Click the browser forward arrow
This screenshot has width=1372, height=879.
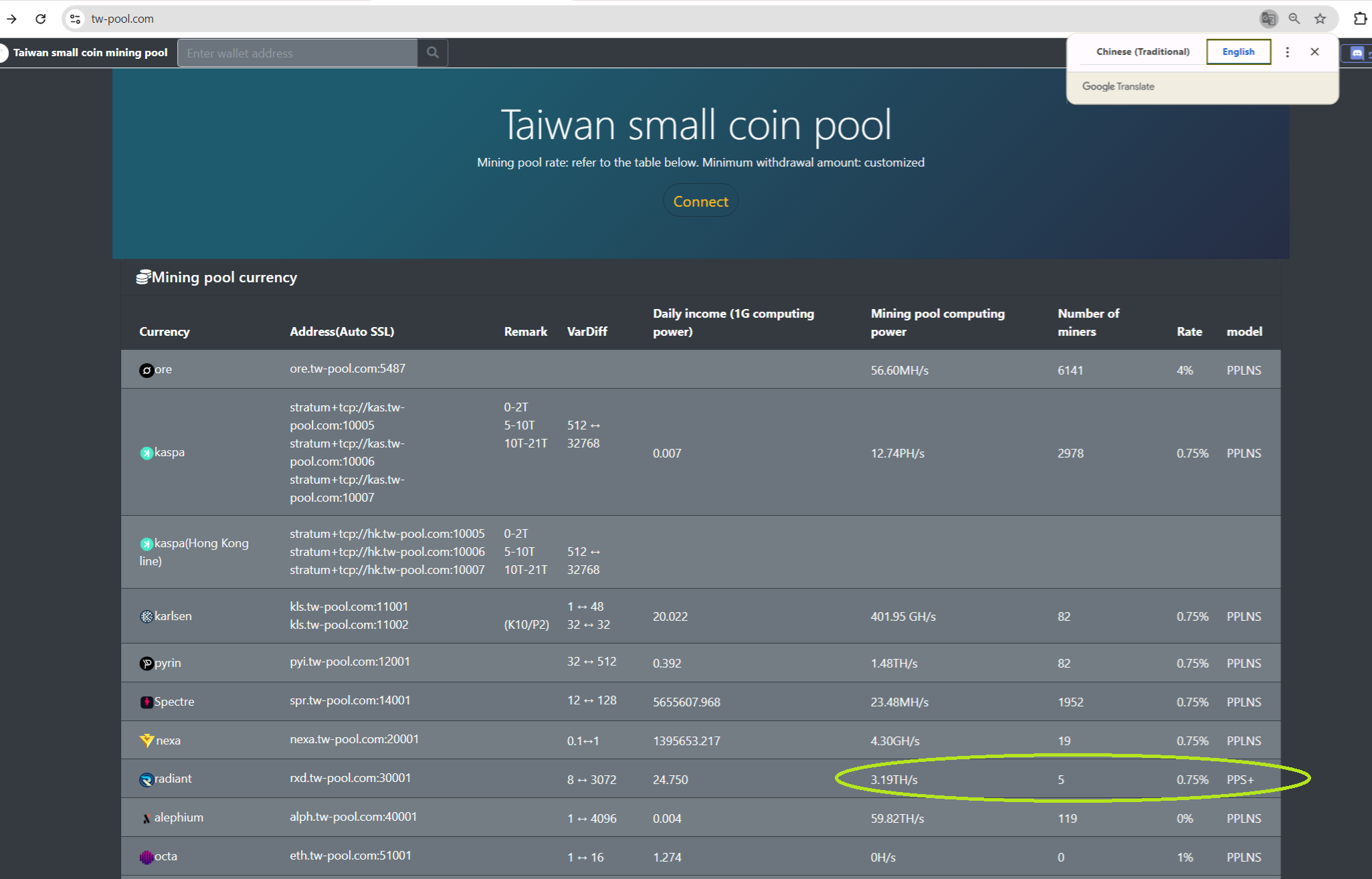click(11, 19)
